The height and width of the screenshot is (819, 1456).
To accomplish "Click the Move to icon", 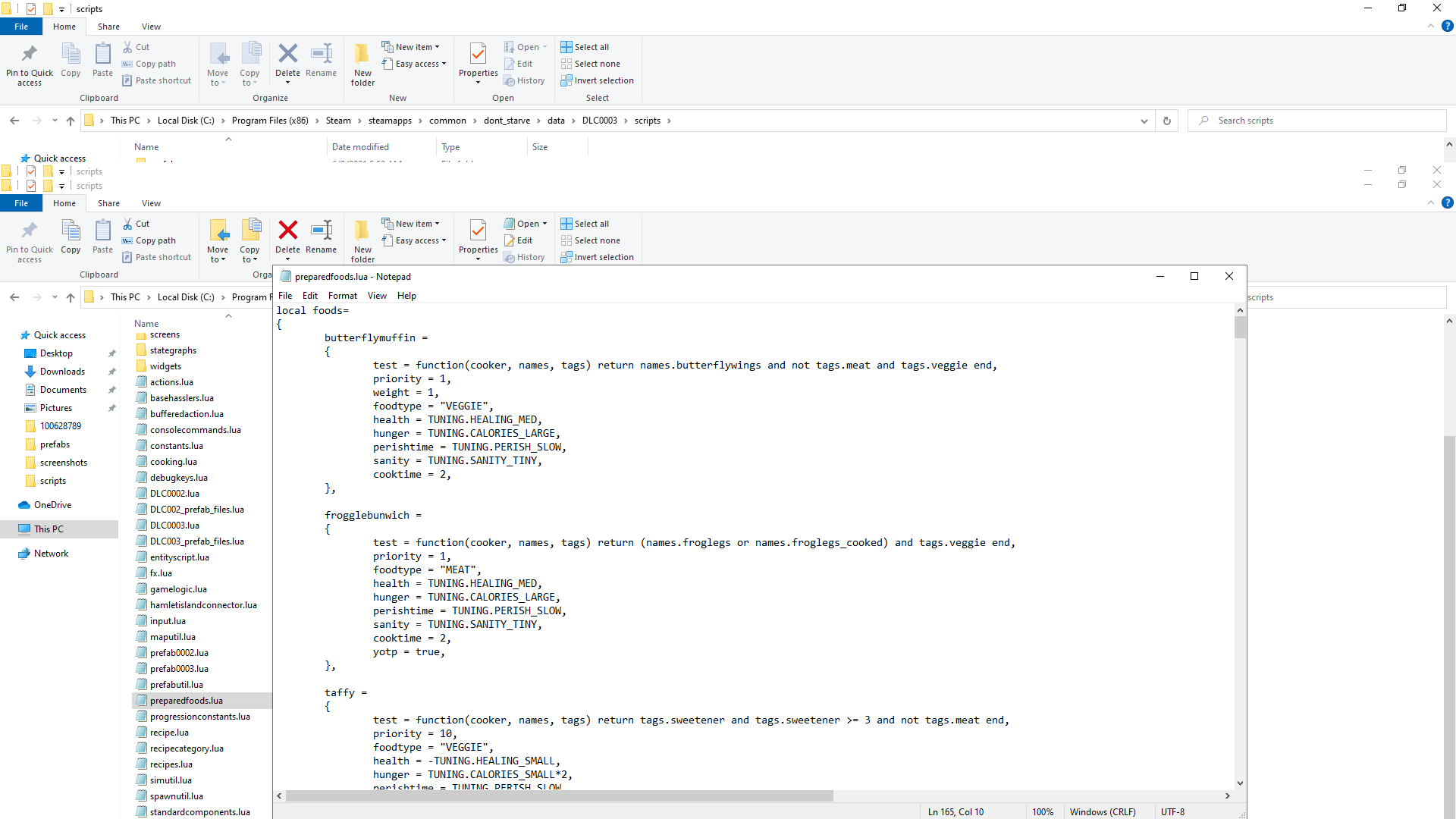I will coord(218,230).
